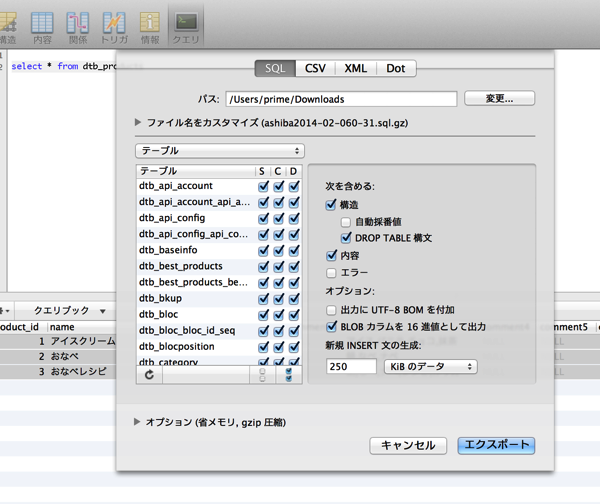Expand オプション (省メモリ, gzip 圧縮) section
Viewport: 600px width, 504px height.
point(139,422)
